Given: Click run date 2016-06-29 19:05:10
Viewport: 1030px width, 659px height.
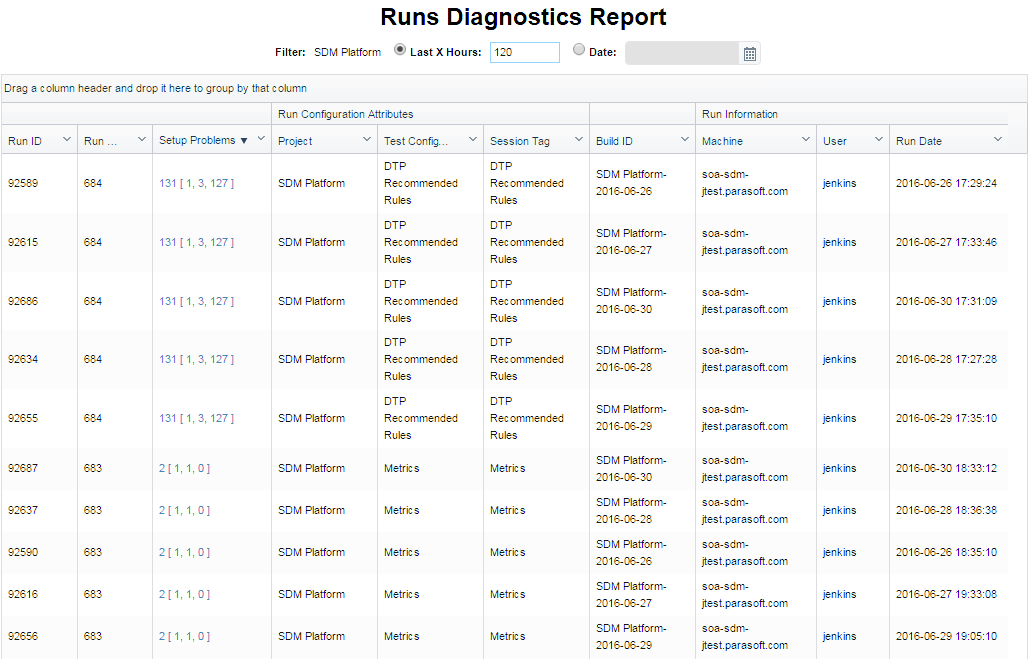Looking at the screenshot, I should (946, 637).
